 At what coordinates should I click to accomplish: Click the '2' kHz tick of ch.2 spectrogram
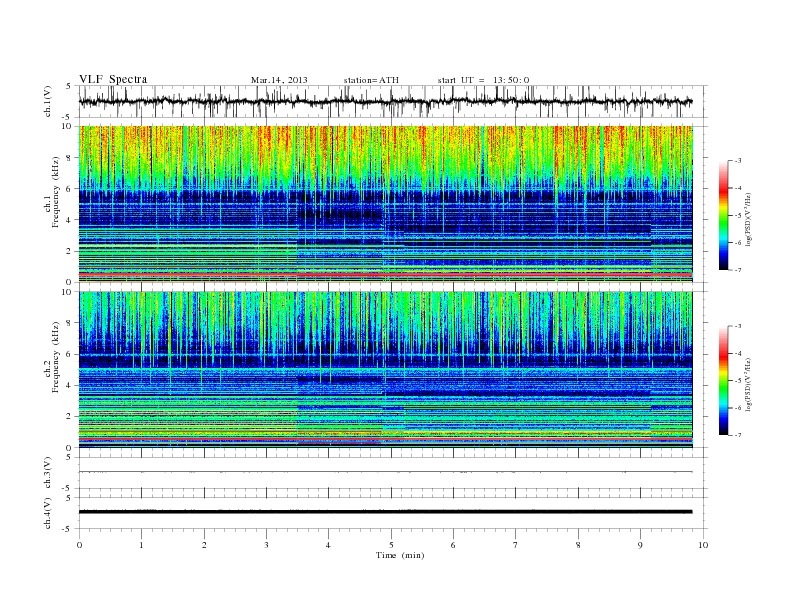(x=69, y=417)
